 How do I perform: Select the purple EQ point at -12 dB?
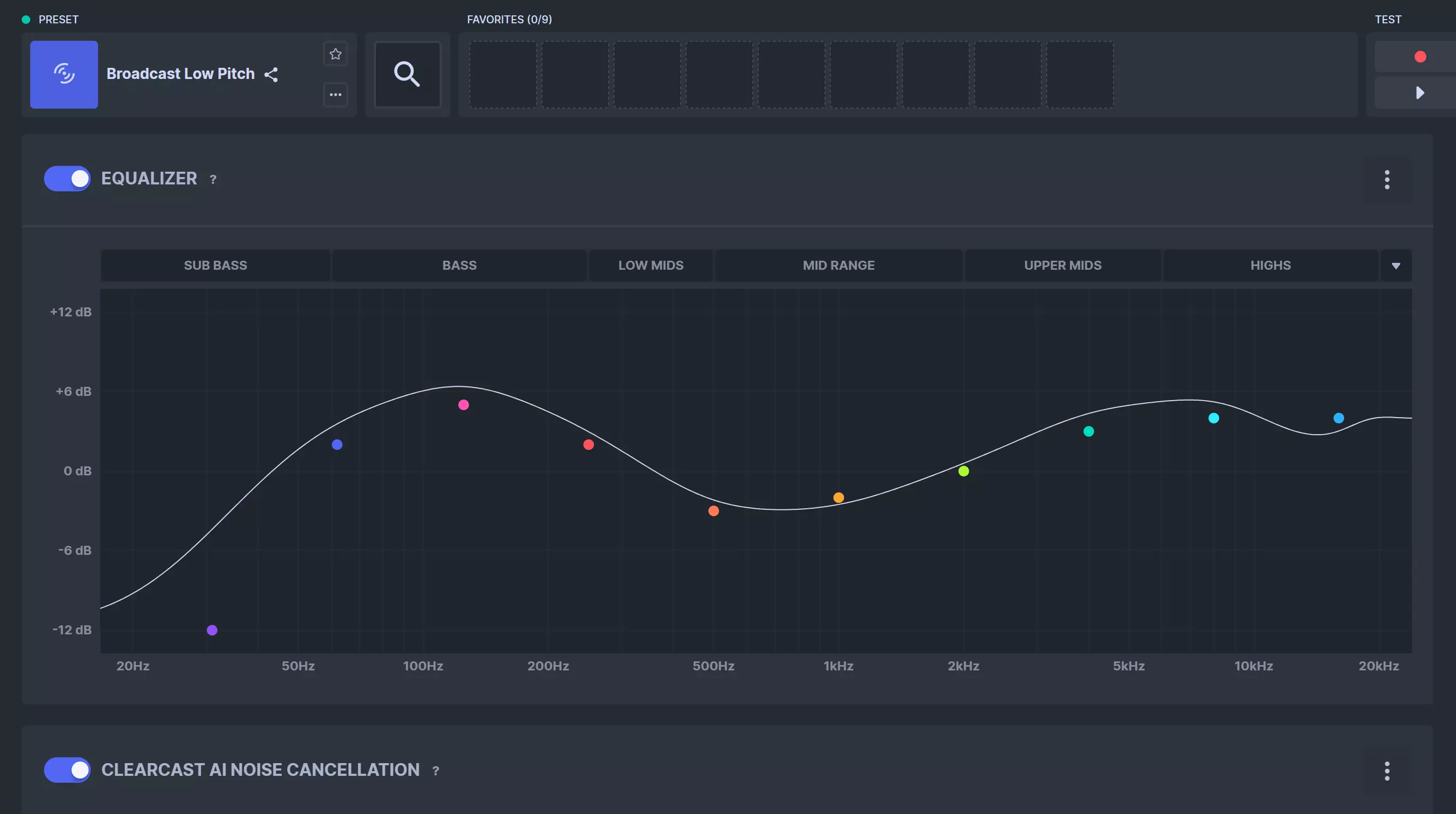coord(212,631)
